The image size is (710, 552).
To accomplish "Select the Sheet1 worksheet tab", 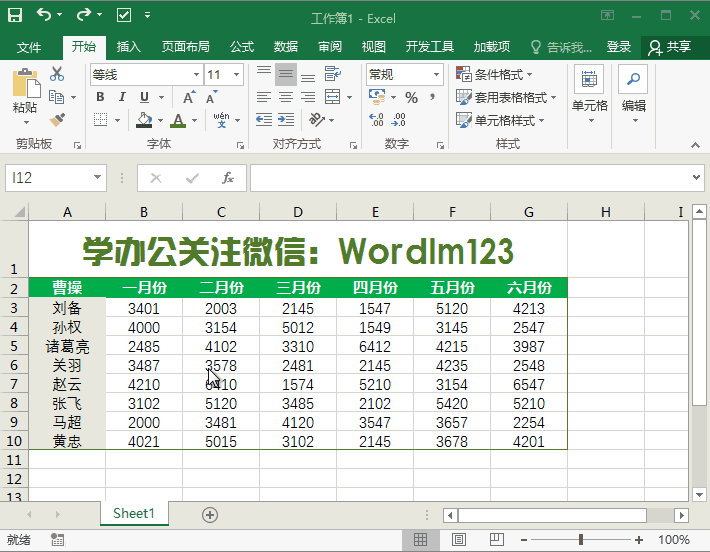I will point(134,514).
